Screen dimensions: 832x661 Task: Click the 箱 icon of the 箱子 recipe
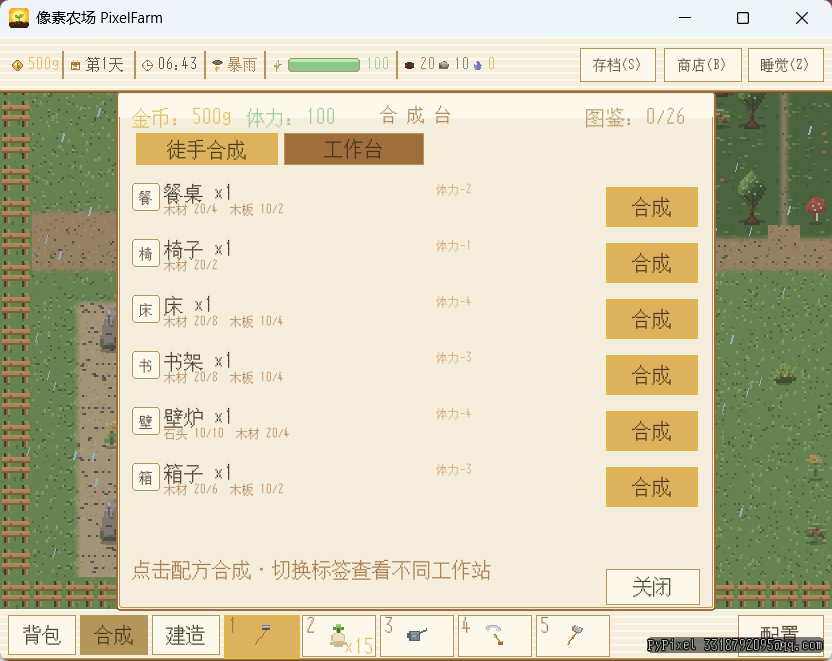tap(145, 477)
